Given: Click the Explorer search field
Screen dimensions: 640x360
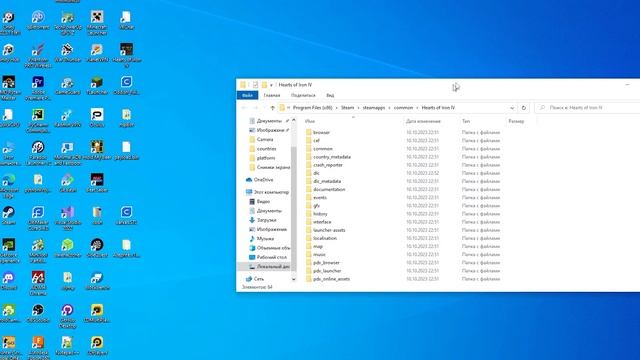Looking at the screenshot, I should [x=588, y=108].
